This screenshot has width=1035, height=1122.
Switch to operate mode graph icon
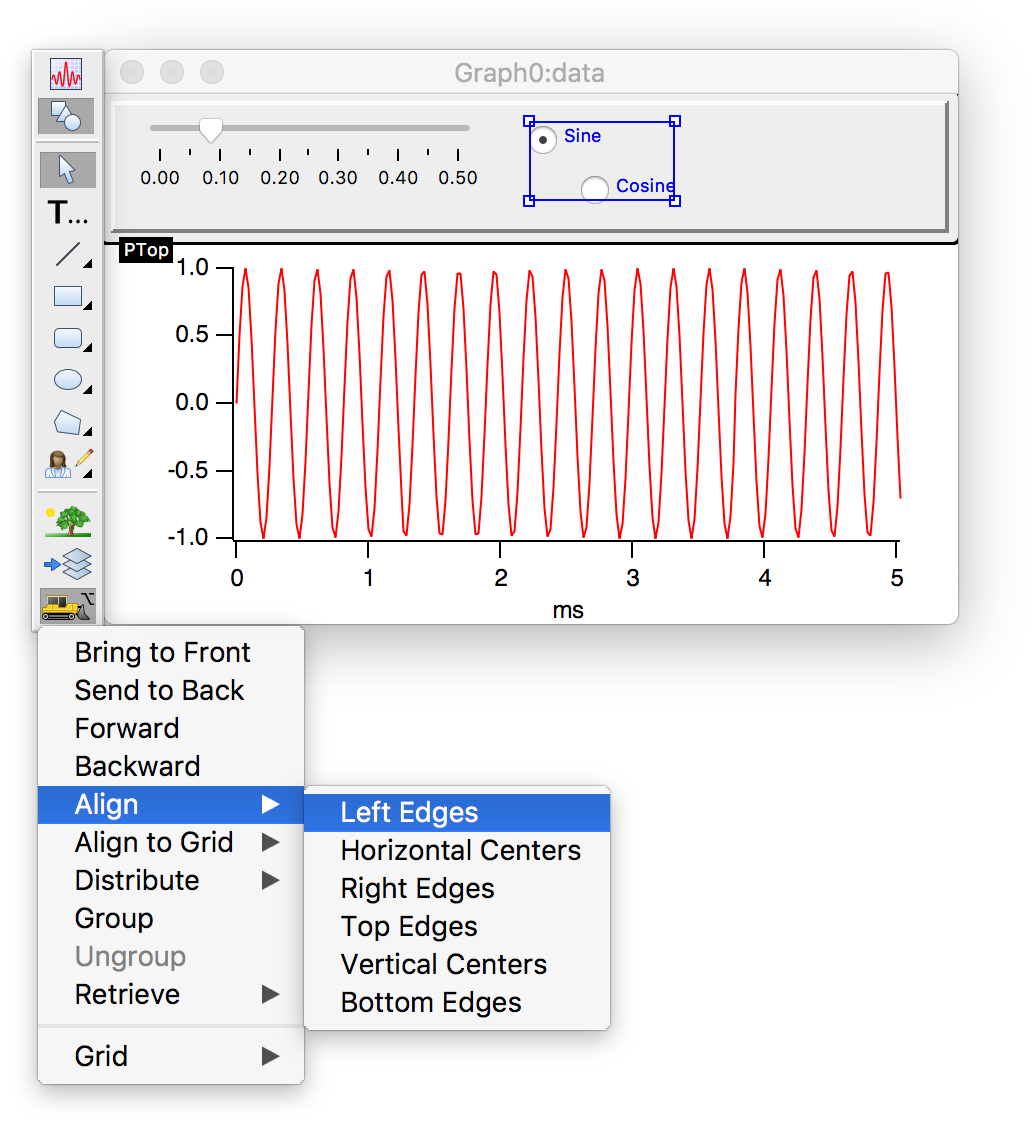66,74
